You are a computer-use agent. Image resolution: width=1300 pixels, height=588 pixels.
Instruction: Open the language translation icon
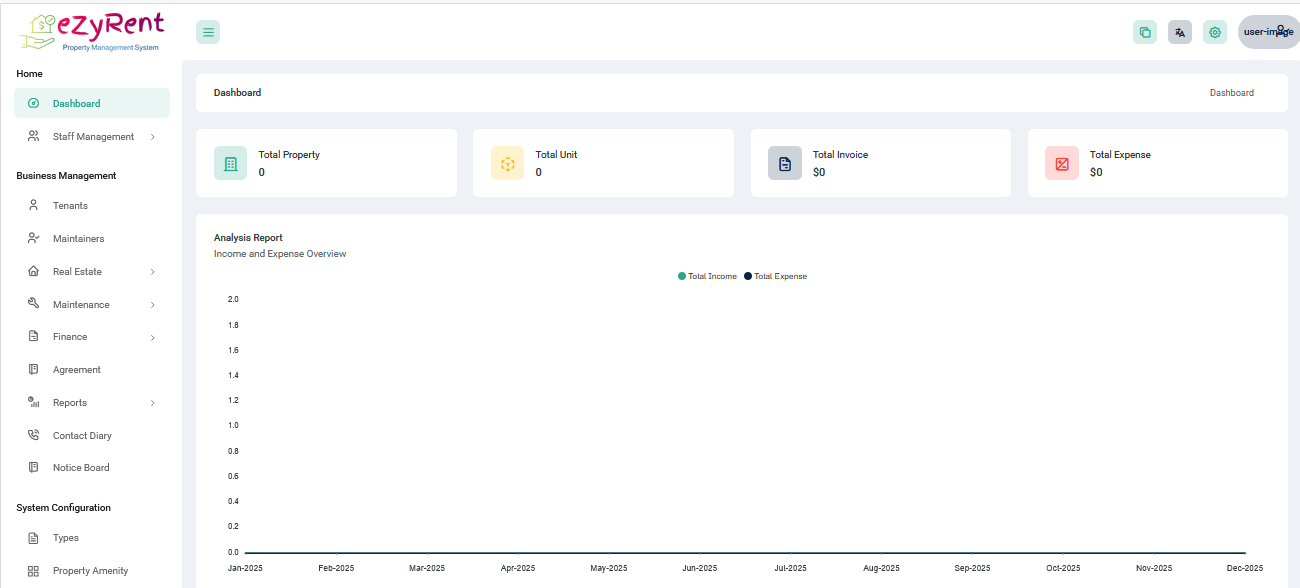1180,32
